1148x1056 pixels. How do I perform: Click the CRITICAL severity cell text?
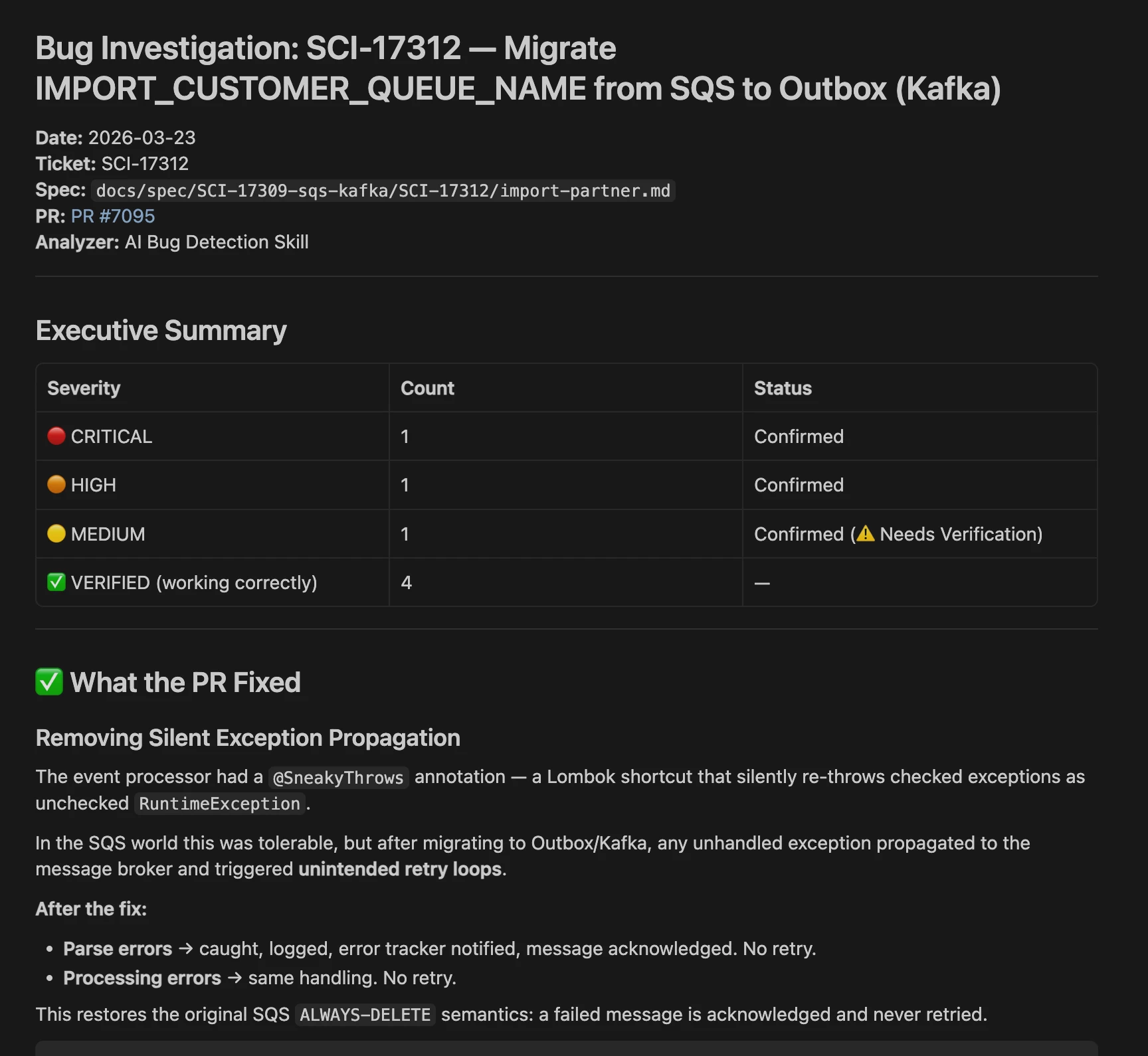click(x=112, y=436)
